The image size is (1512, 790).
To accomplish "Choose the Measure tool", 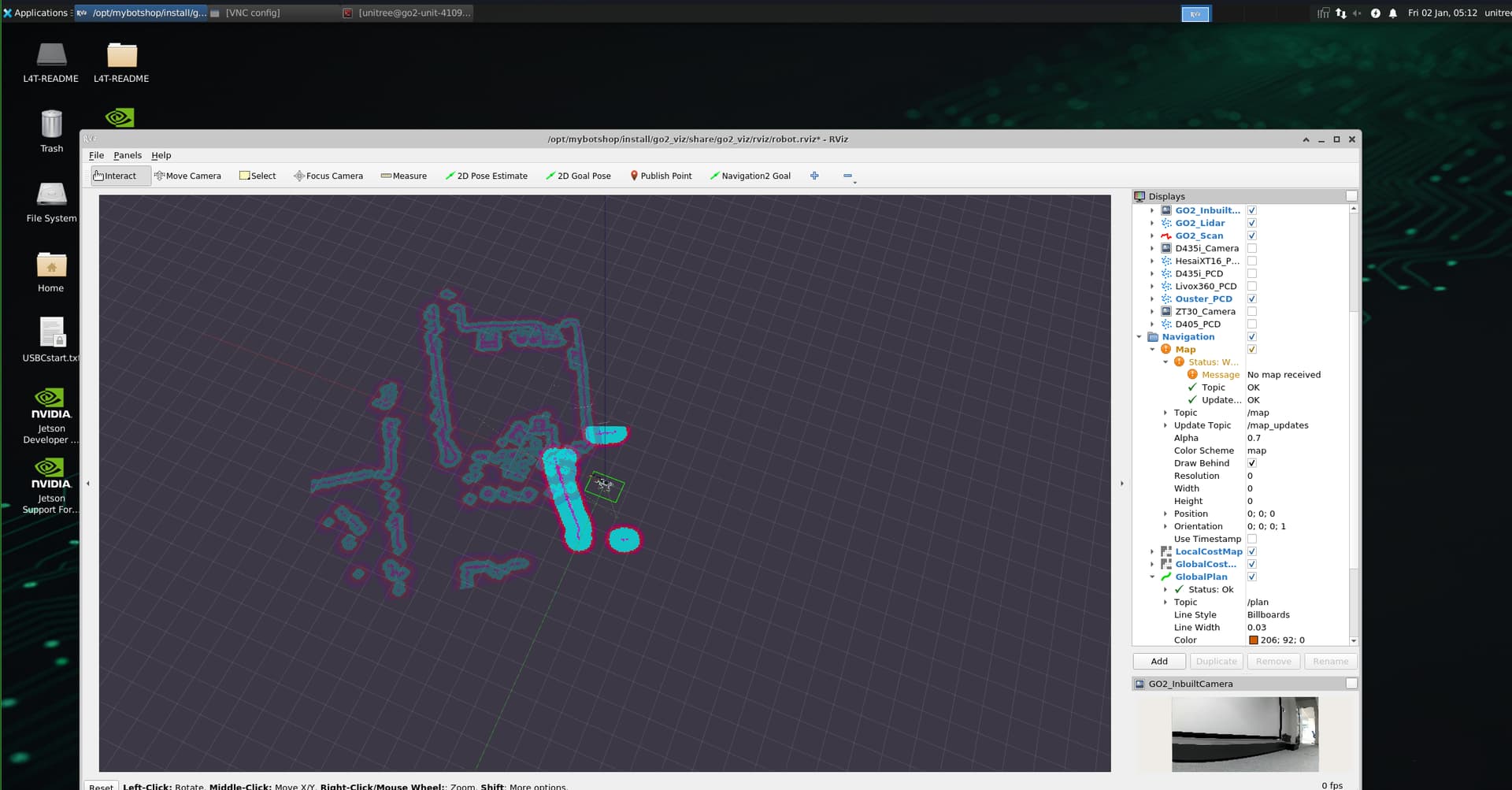I will point(403,176).
